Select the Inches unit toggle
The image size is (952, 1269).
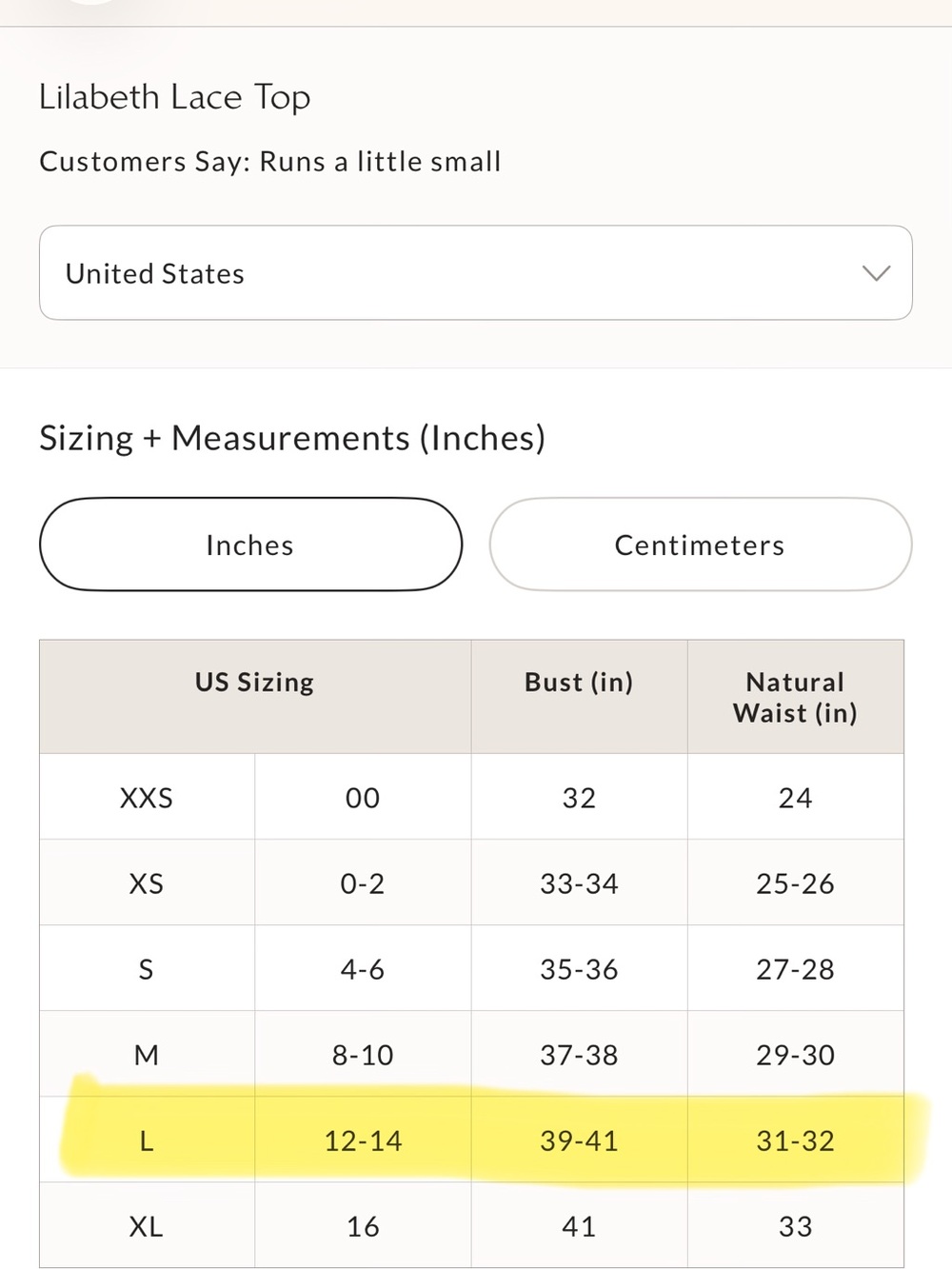click(x=250, y=545)
